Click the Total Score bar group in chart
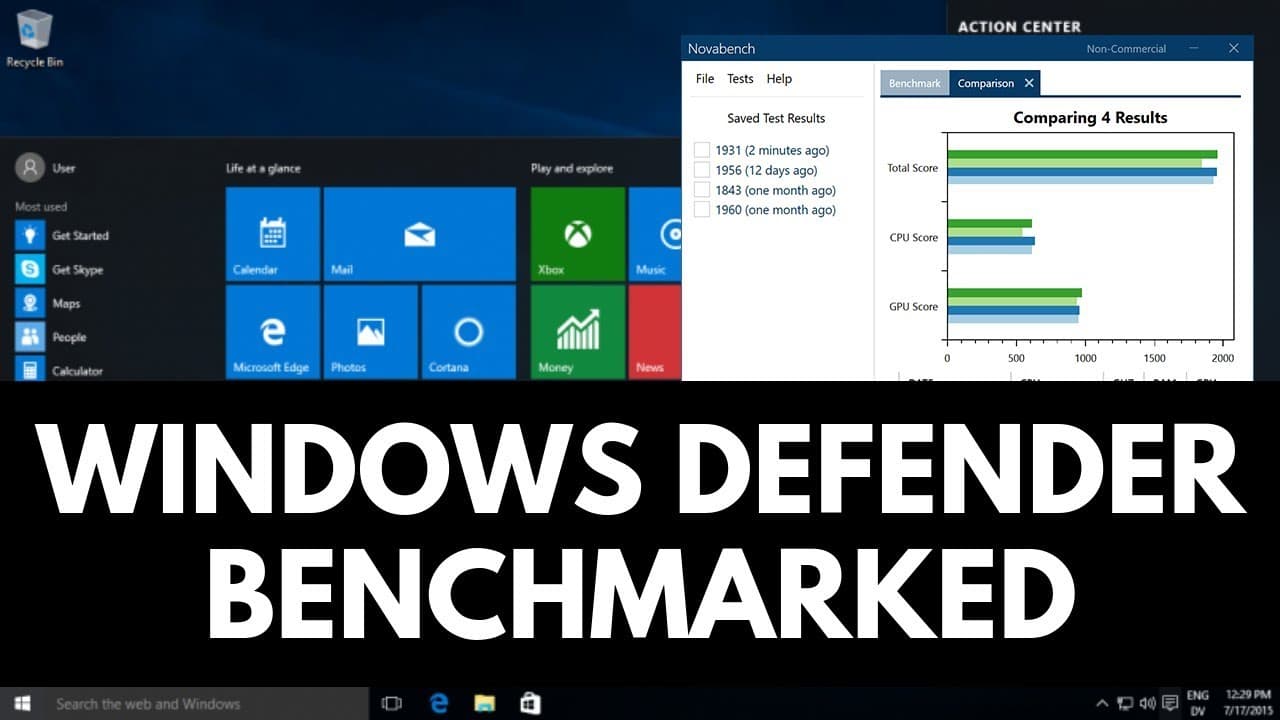Viewport: 1280px width, 720px height. tap(1082, 167)
